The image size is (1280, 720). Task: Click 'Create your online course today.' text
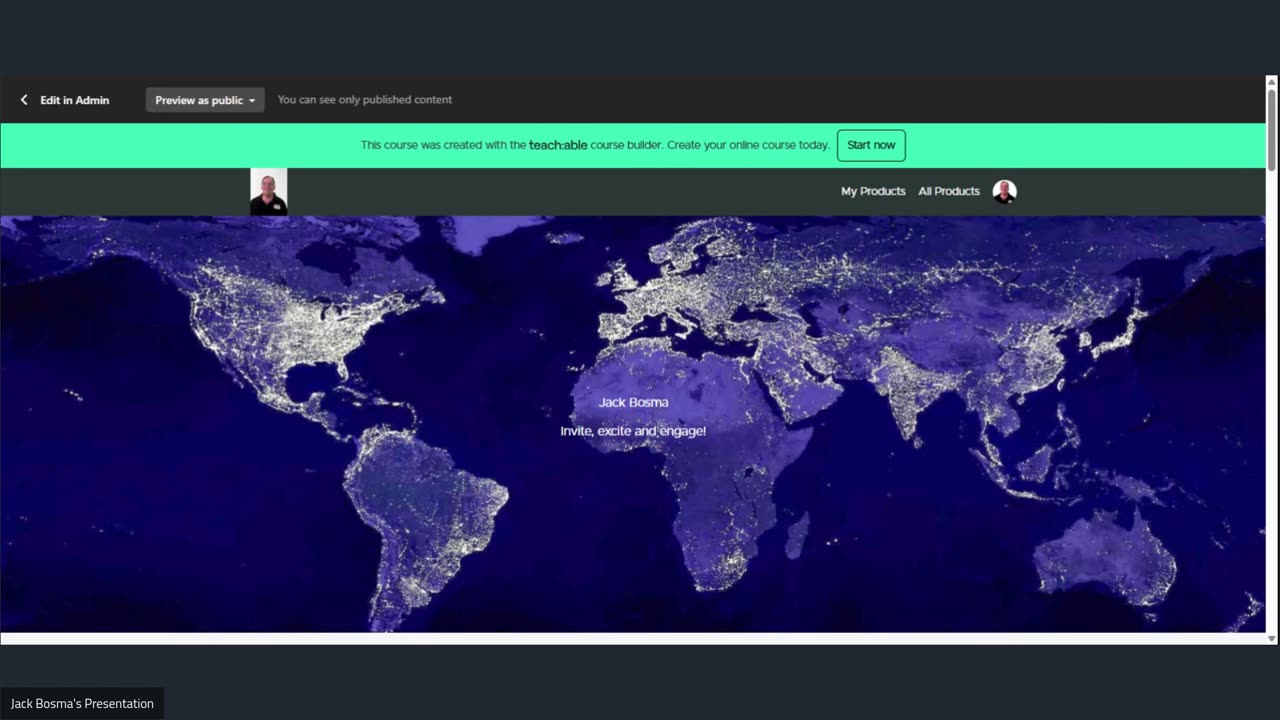pos(748,145)
